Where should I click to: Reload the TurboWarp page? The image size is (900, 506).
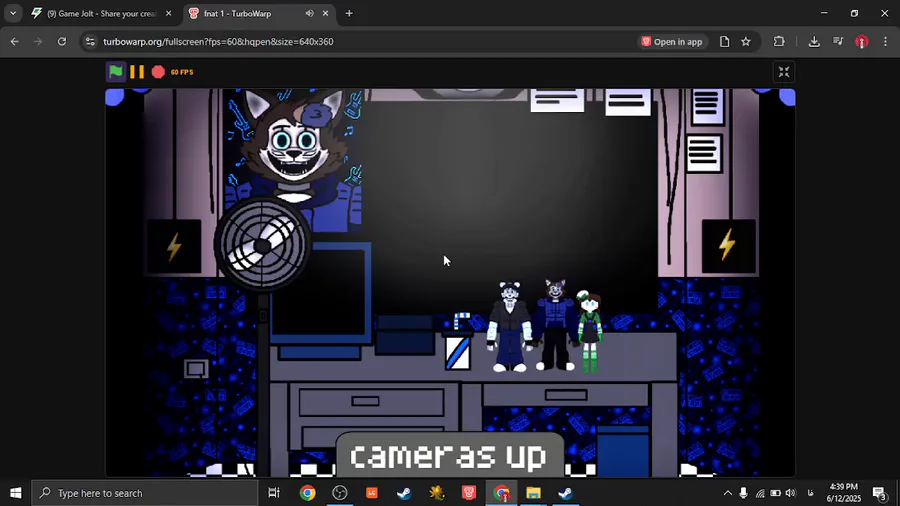(62, 41)
